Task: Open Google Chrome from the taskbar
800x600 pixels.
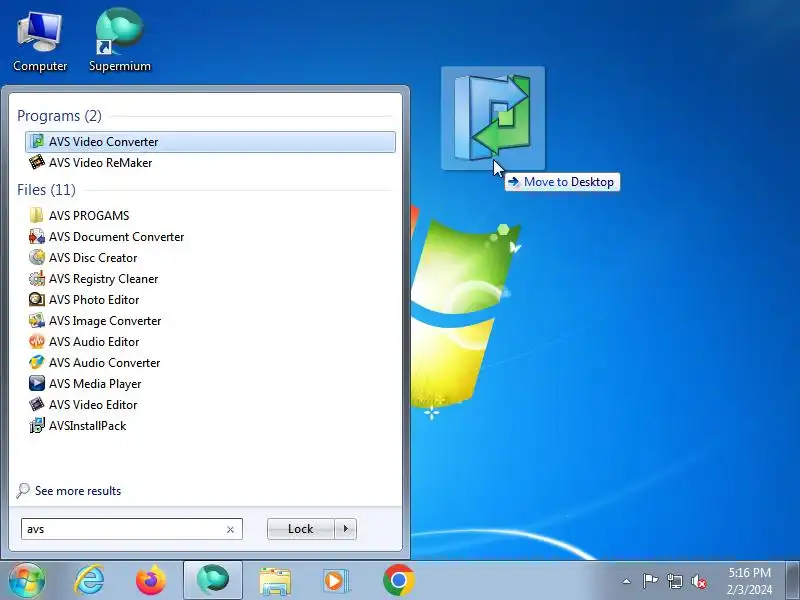Action: [398, 580]
